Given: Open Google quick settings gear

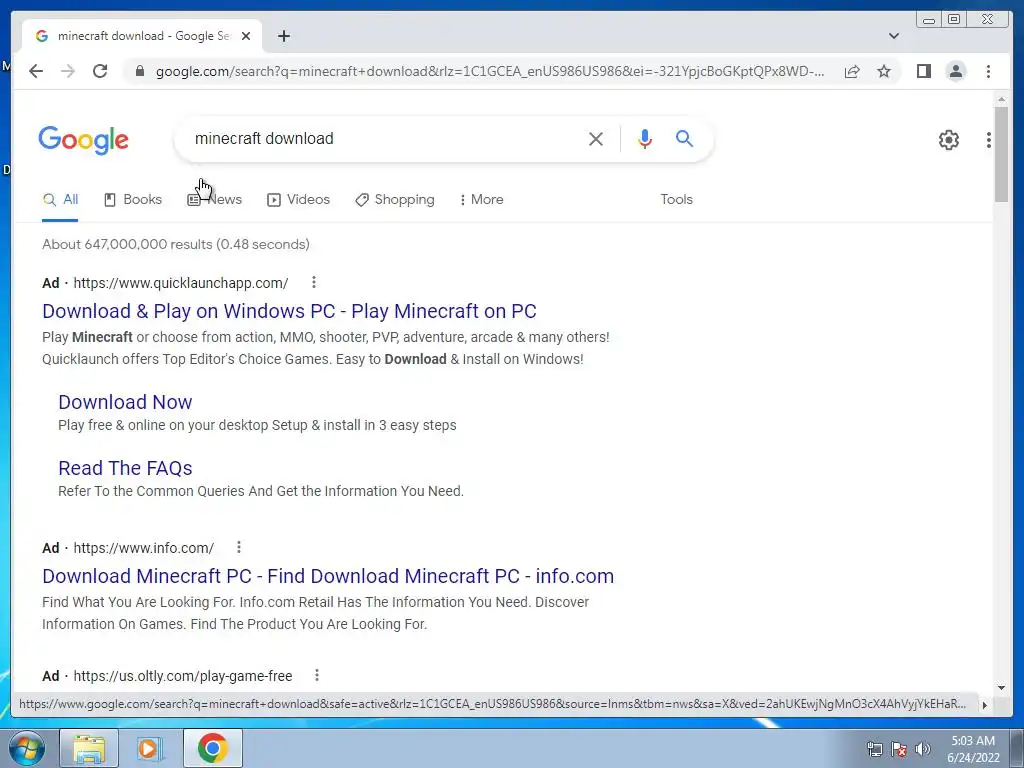Looking at the screenshot, I should tap(948, 139).
